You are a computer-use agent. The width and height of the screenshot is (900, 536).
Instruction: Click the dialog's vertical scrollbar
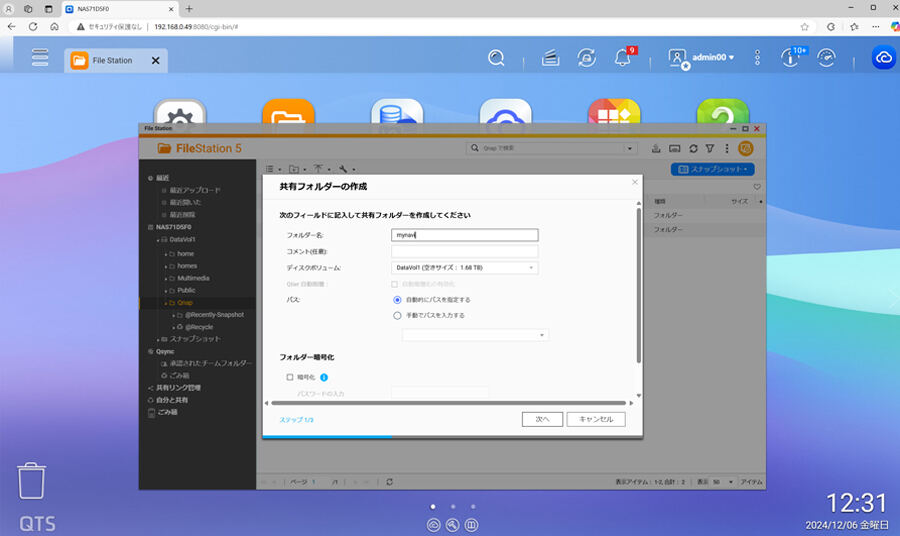pos(638,285)
